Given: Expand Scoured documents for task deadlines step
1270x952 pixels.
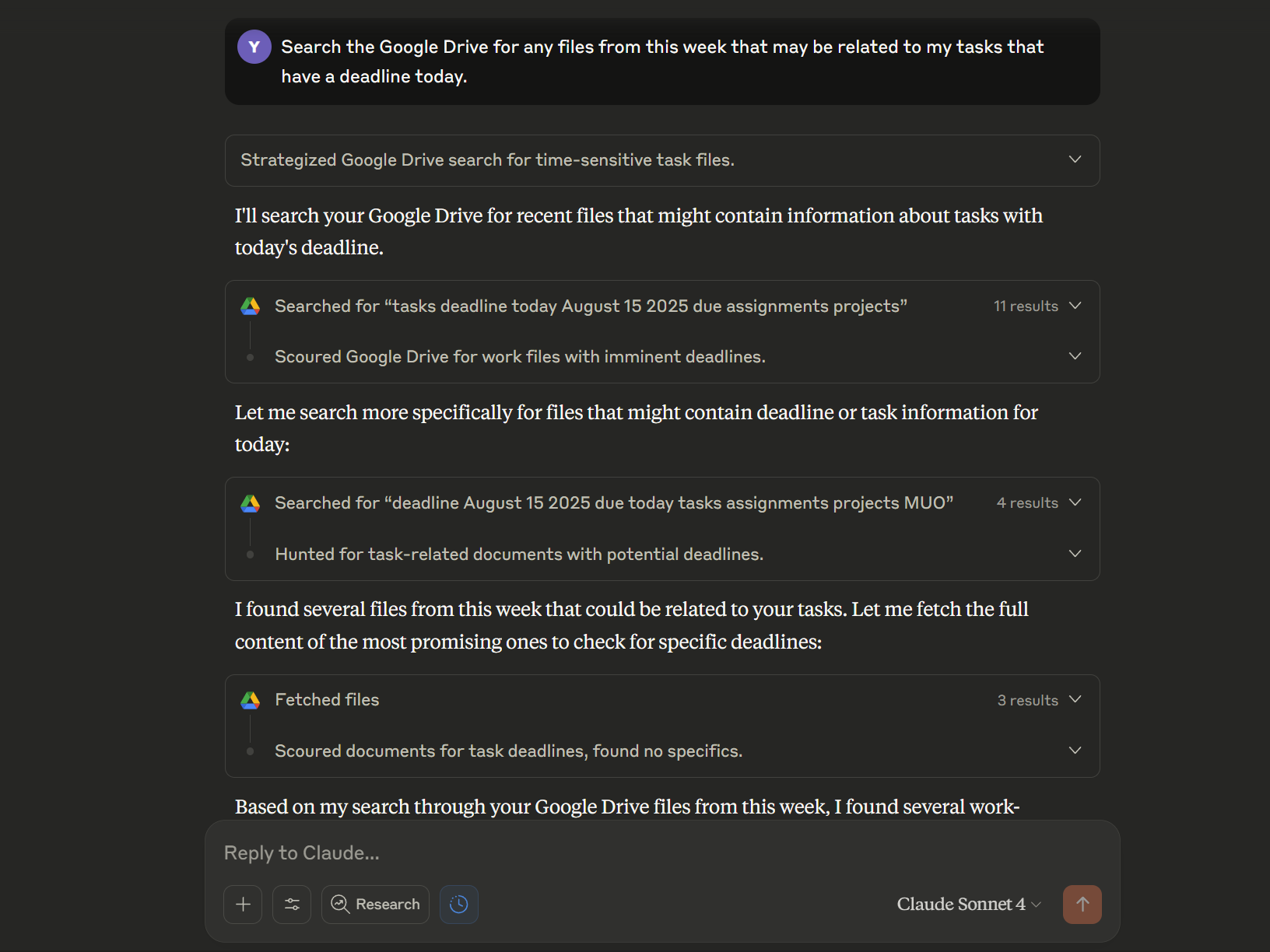Looking at the screenshot, I should 662,751.
